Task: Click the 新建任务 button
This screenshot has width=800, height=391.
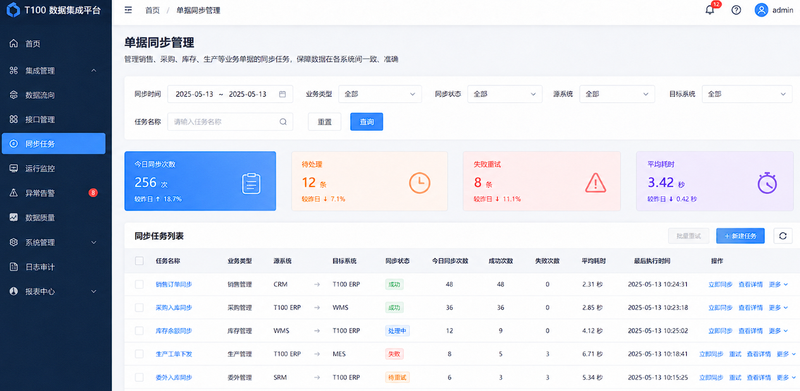Action: pyautogui.click(x=740, y=236)
